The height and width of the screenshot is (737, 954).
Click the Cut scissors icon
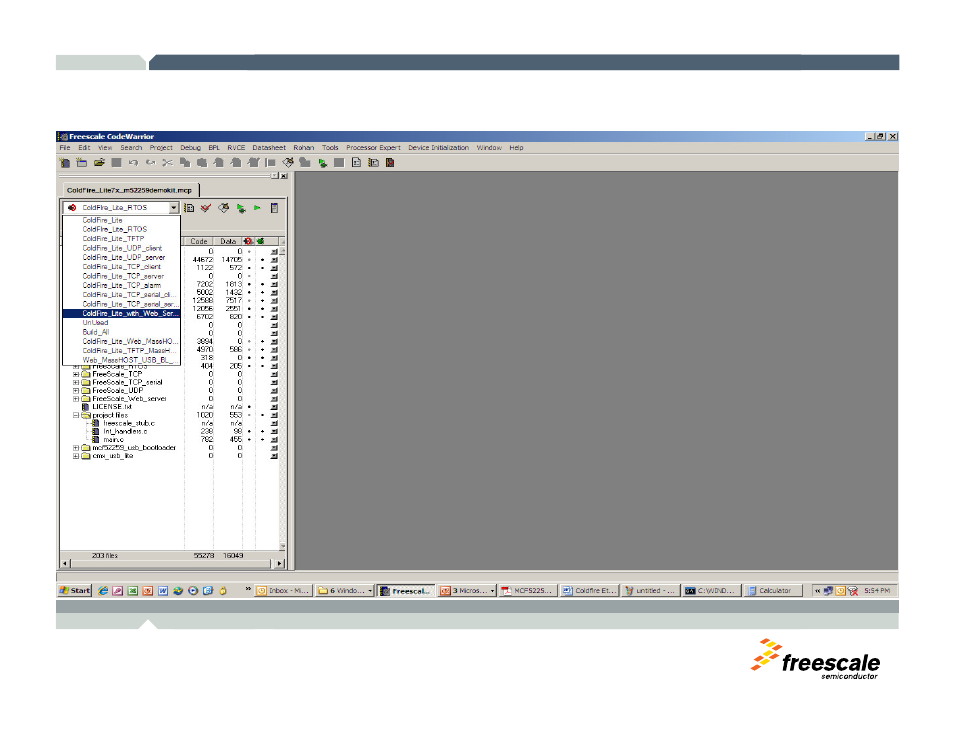pyautogui.click(x=167, y=162)
